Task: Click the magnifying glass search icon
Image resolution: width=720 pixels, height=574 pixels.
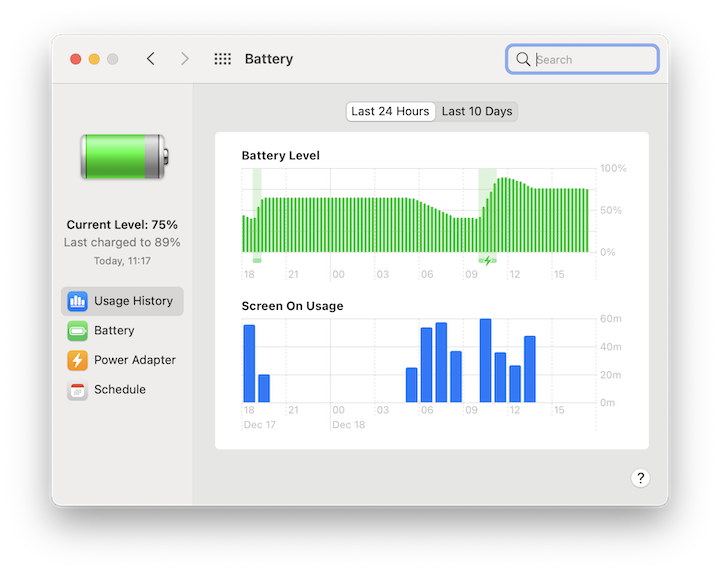Action: [x=523, y=59]
